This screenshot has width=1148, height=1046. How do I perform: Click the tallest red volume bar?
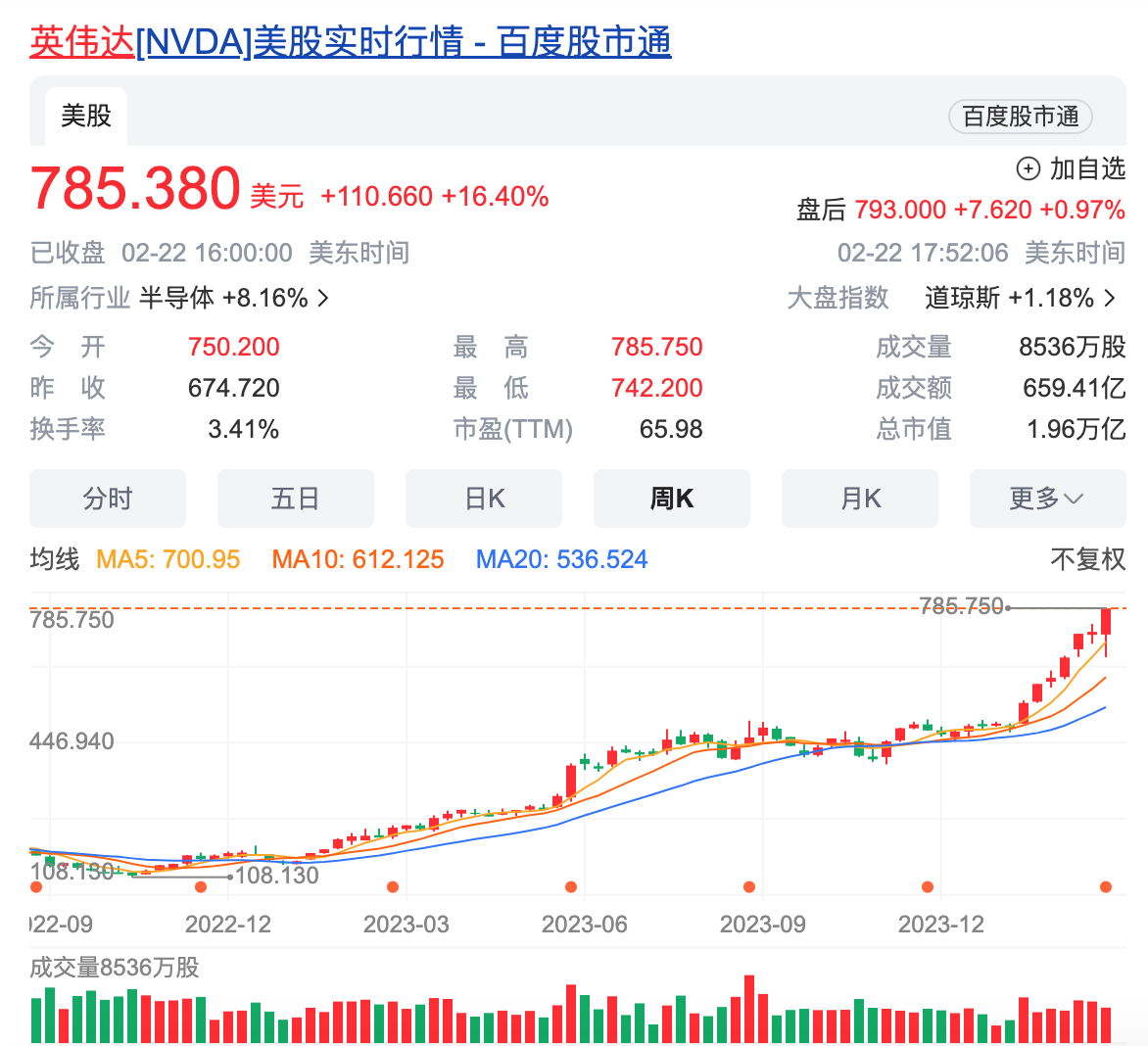pyautogui.click(x=749, y=1009)
